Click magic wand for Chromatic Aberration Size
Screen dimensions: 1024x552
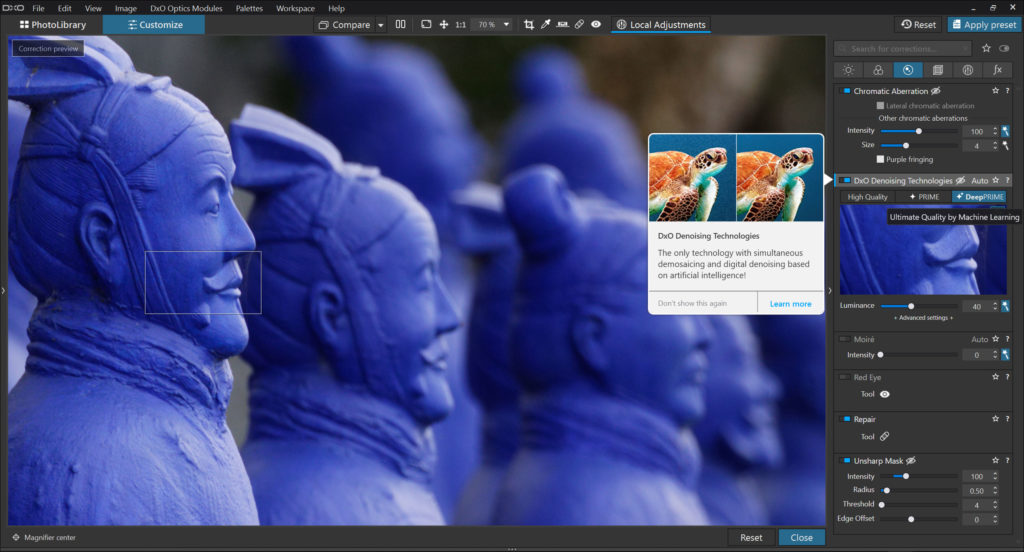pyautogui.click(x=1005, y=146)
